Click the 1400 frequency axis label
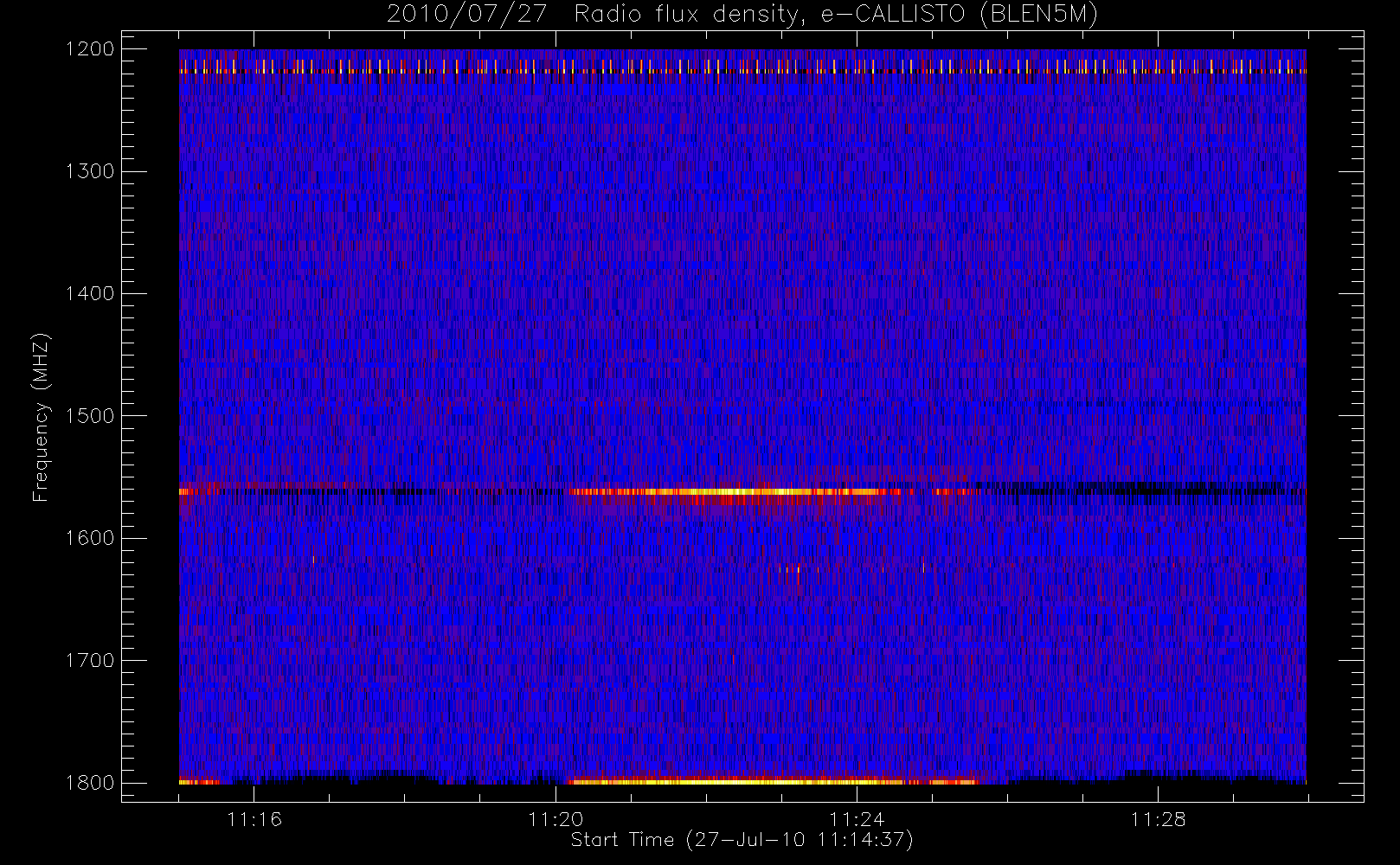 pos(90,293)
